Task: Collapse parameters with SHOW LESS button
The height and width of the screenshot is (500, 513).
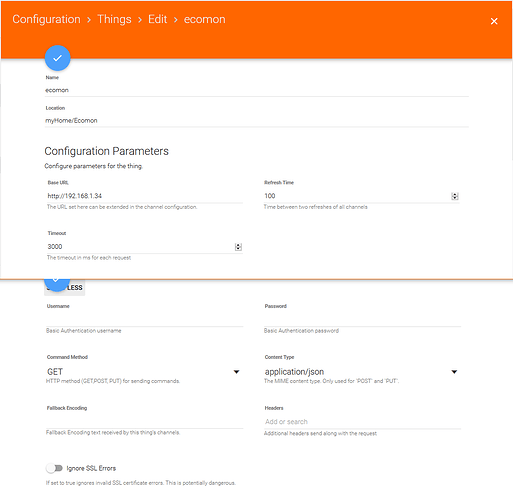Action: [65, 288]
